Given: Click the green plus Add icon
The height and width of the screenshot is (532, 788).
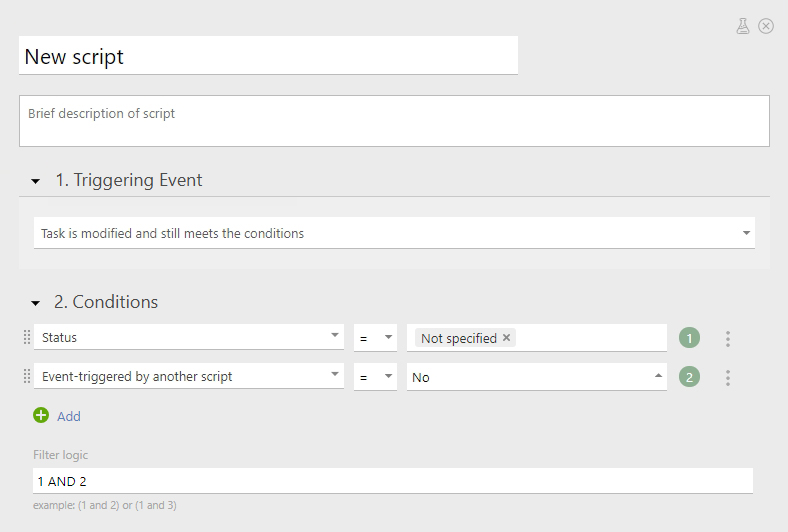Looking at the screenshot, I should coord(41,415).
